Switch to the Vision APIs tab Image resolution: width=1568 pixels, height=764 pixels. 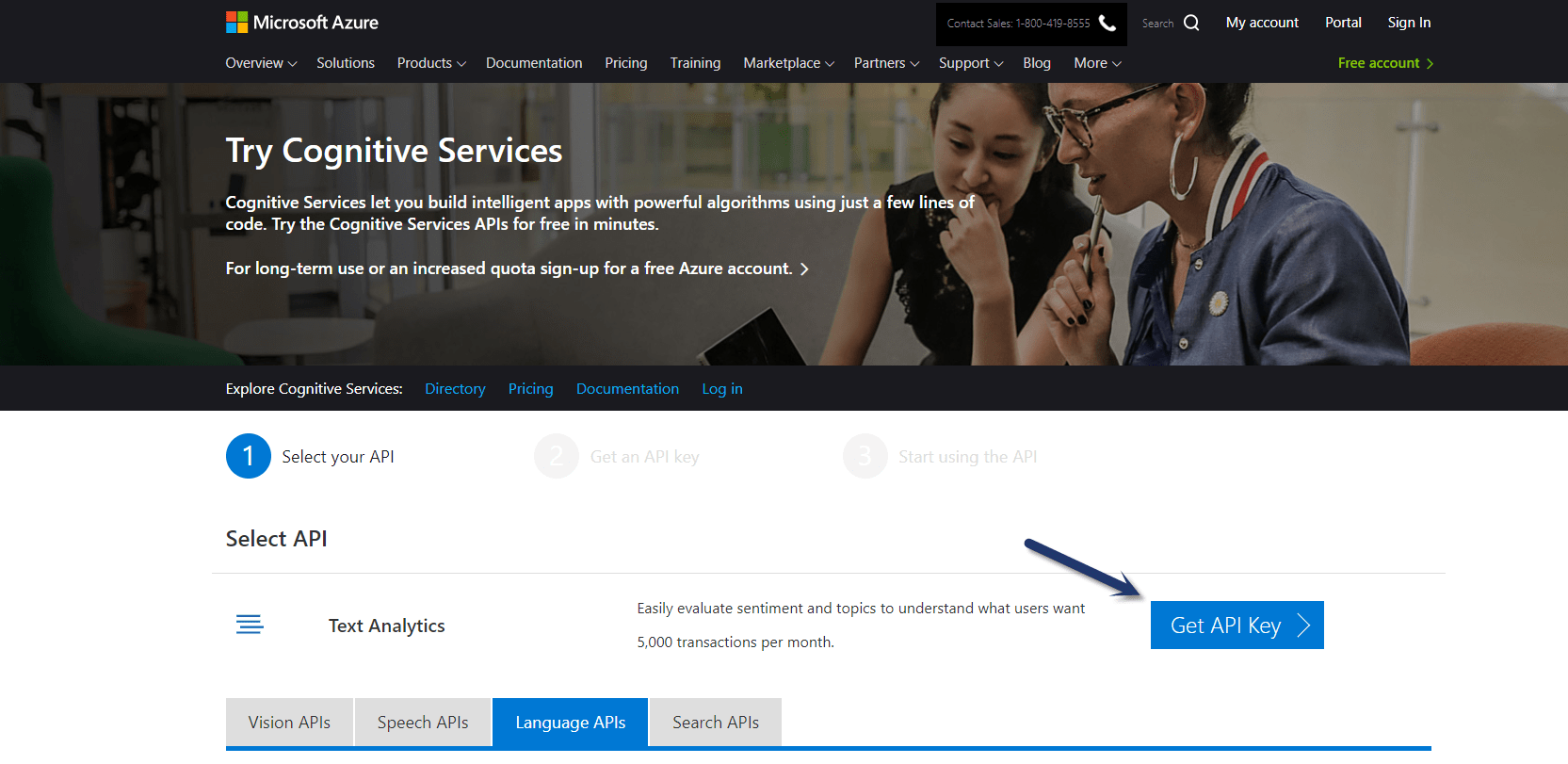[289, 723]
